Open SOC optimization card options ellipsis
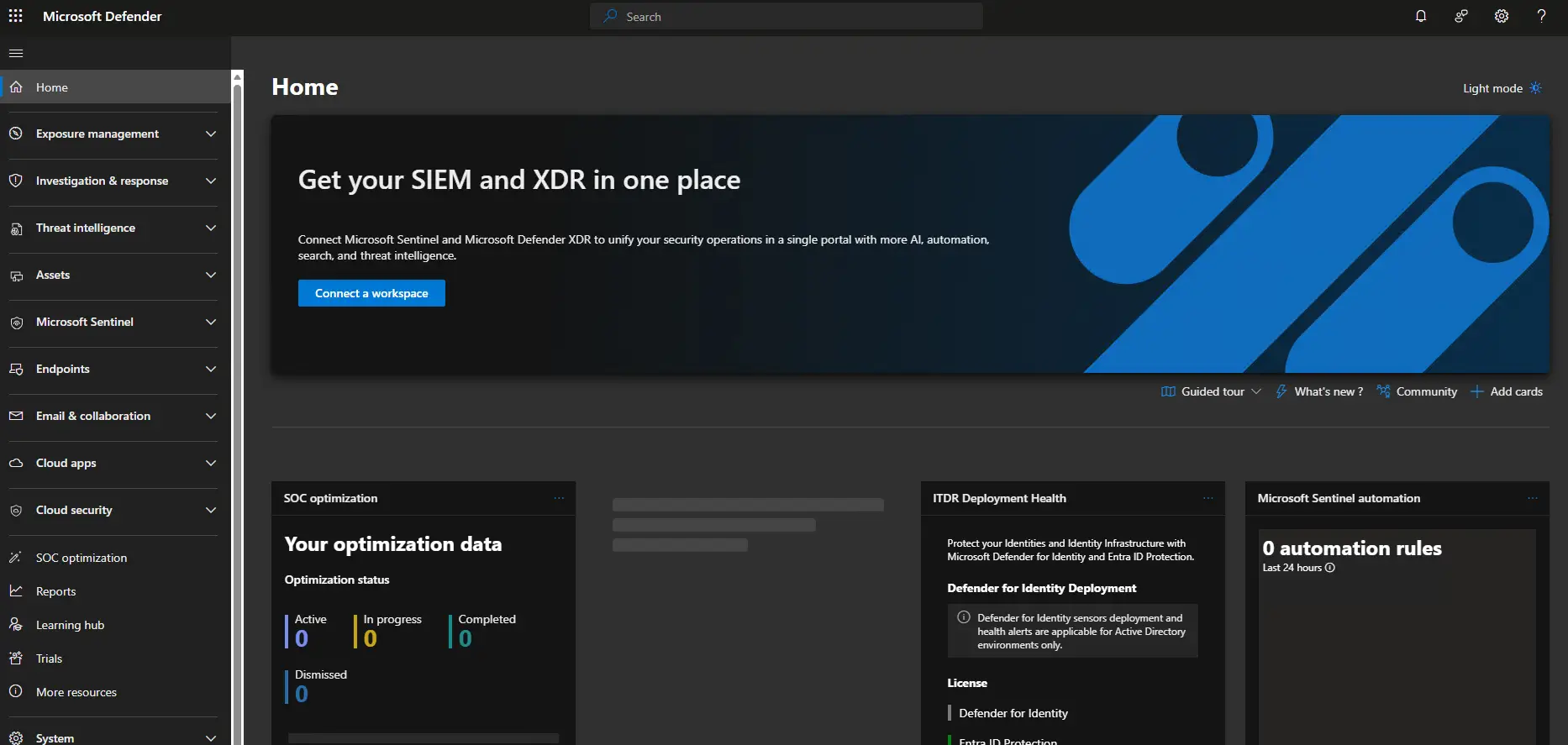The image size is (1568, 745). pyautogui.click(x=559, y=498)
